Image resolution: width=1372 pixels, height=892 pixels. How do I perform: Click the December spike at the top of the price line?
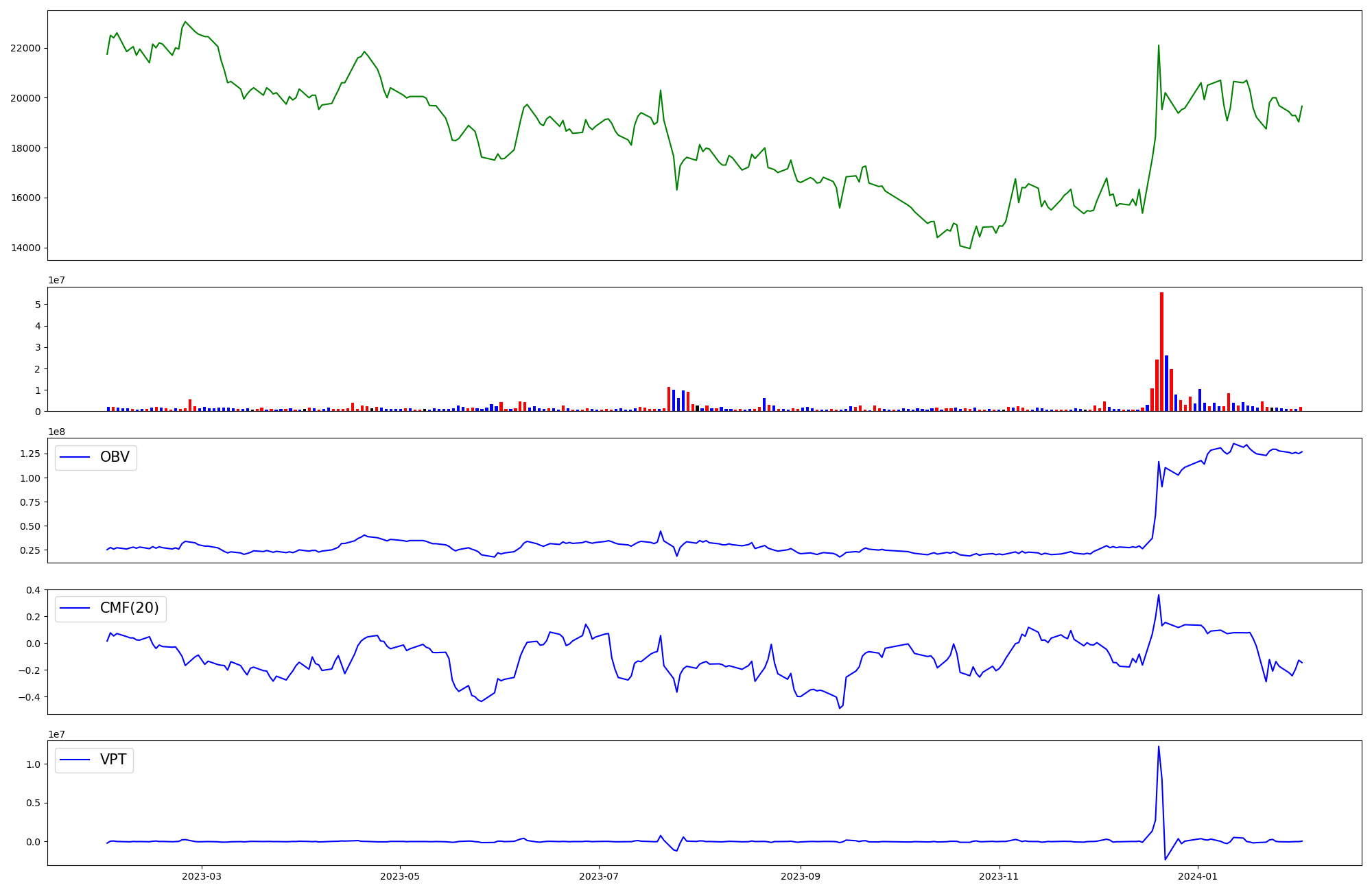(x=1159, y=46)
